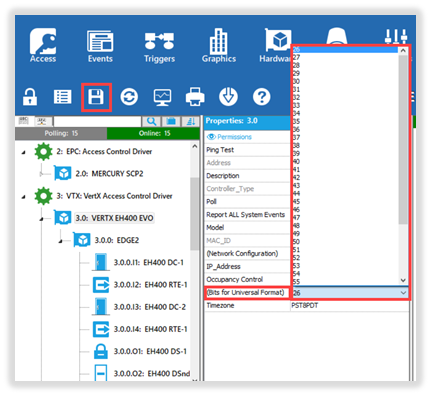Click the tree panel scroll up arrow

(x=195, y=147)
